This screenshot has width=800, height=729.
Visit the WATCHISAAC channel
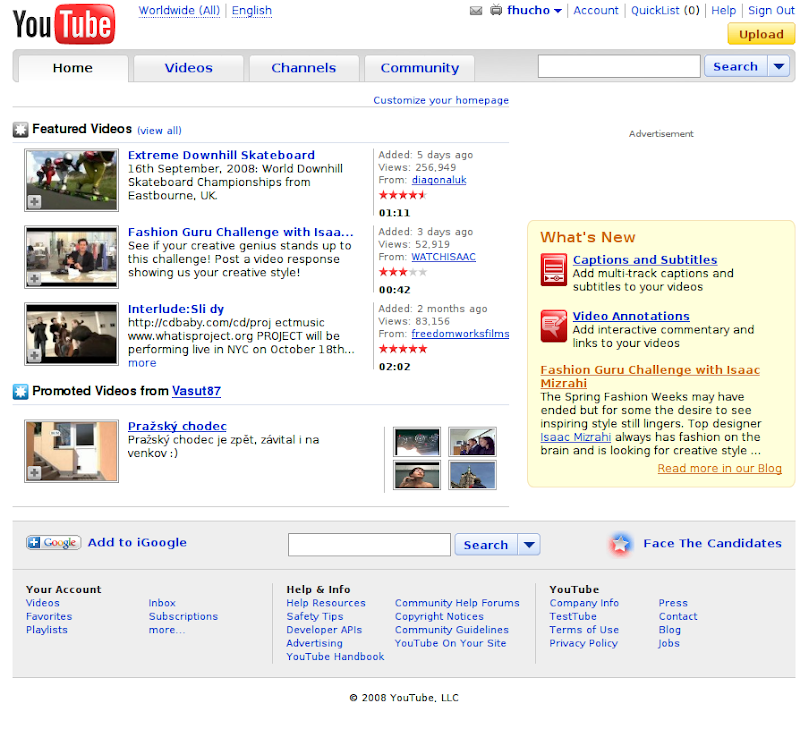(x=443, y=257)
